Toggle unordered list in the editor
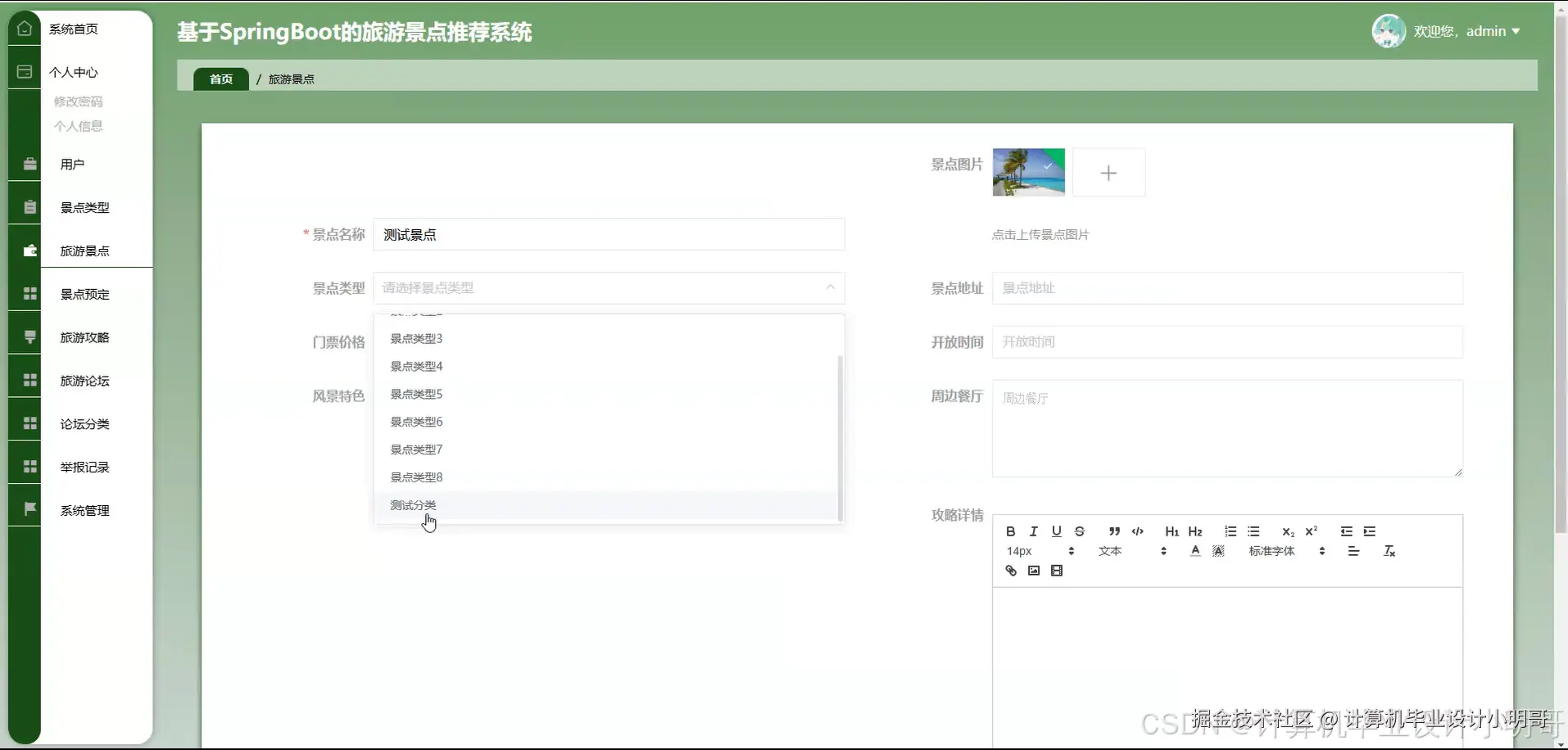The image size is (1568, 750). pyautogui.click(x=1254, y=531)
